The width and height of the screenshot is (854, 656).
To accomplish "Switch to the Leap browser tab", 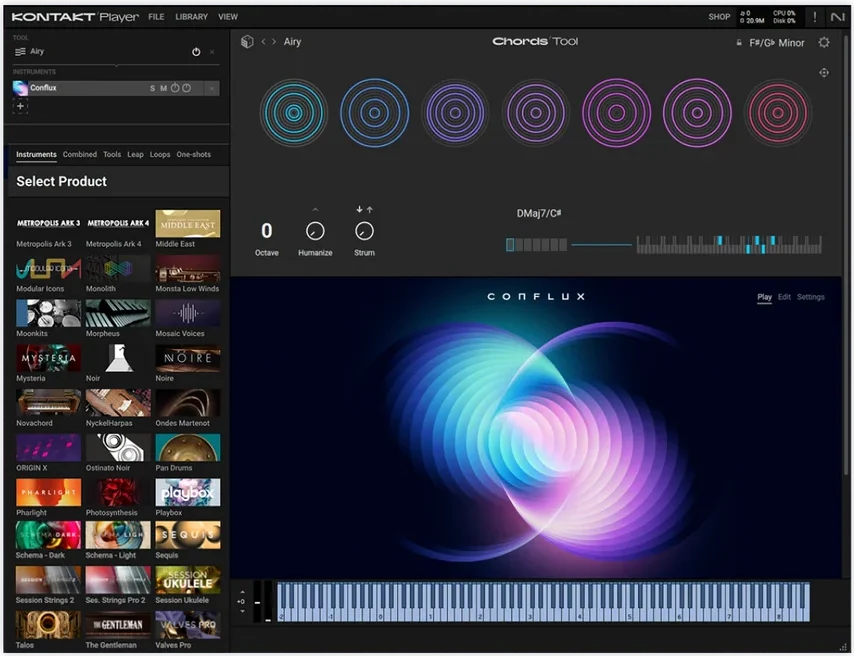I will [135, 155].
